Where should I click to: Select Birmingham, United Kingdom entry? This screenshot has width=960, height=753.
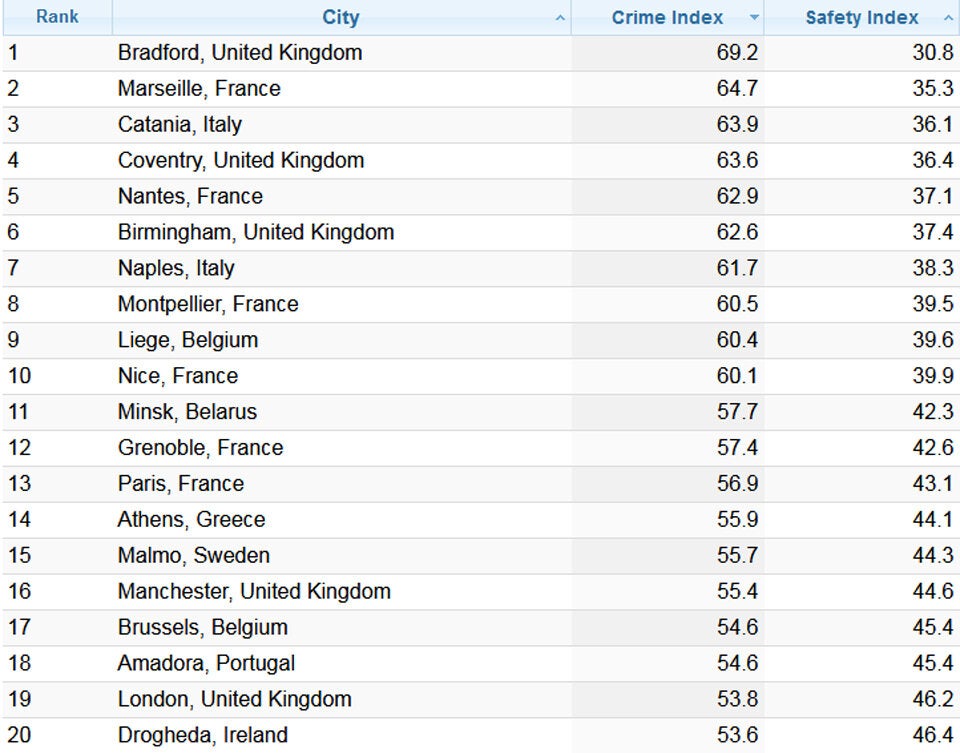click(x=256, y=232)
